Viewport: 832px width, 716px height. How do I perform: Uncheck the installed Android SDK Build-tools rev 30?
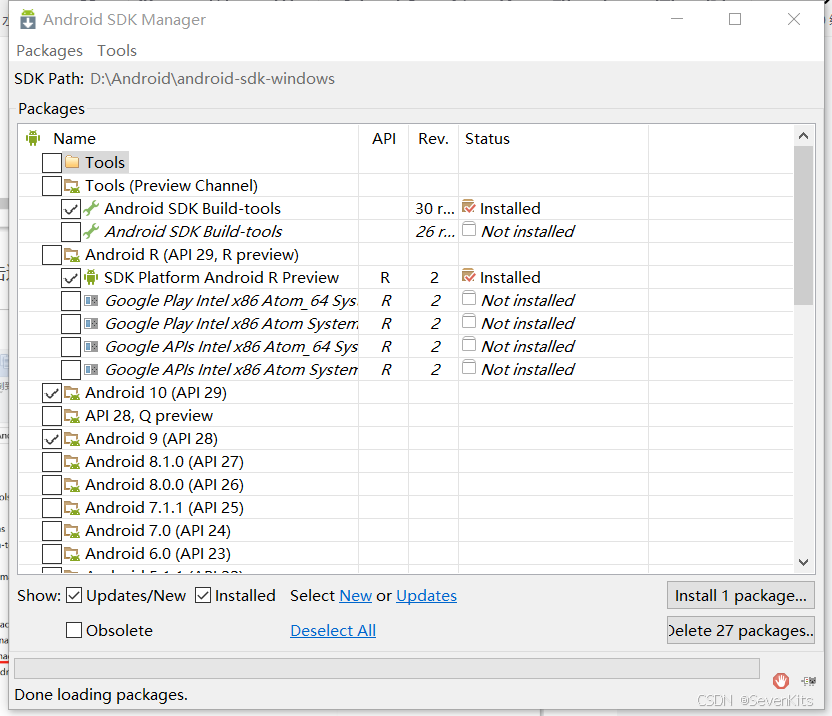pyautogui.click(x=71, y=209)
